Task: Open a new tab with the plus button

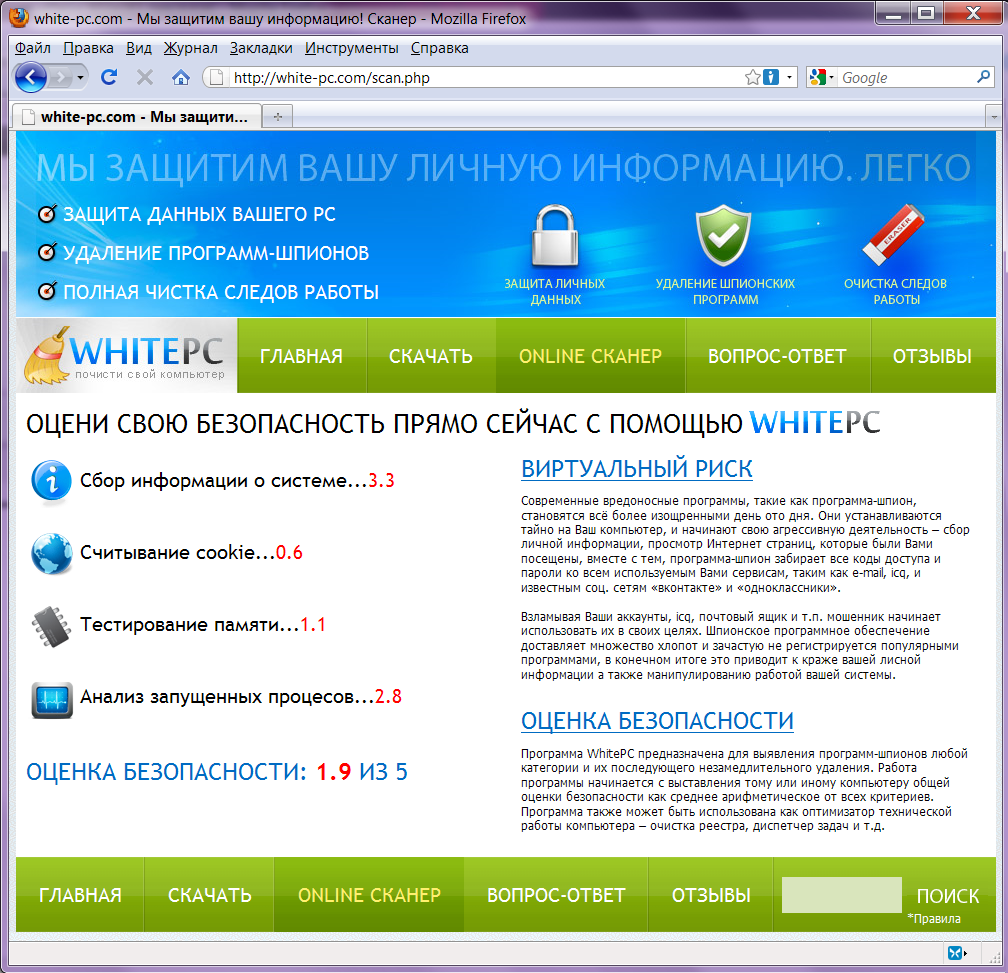Action: (x=278, y=117)
